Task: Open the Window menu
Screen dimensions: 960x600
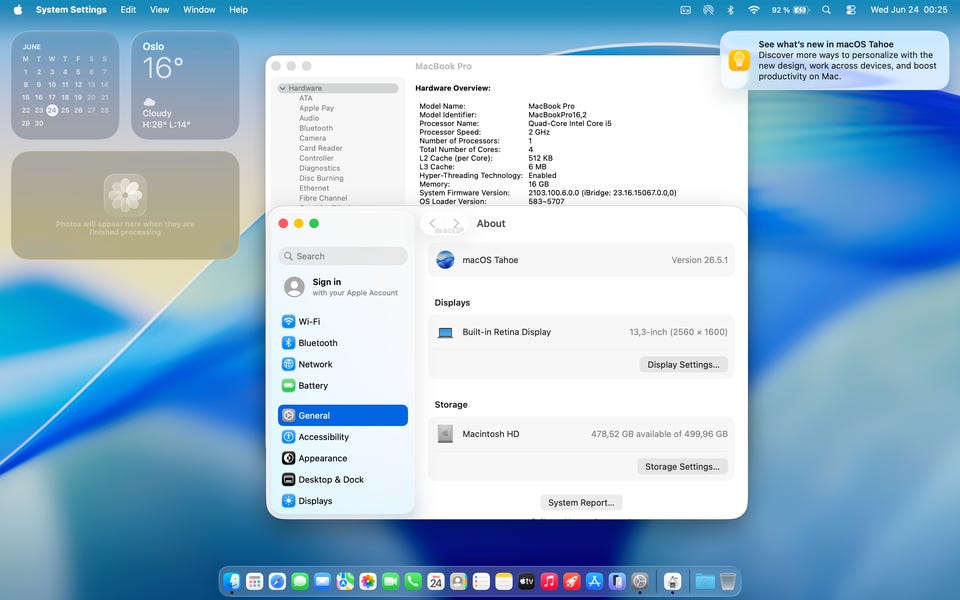Action: click(x=199, y=10)
